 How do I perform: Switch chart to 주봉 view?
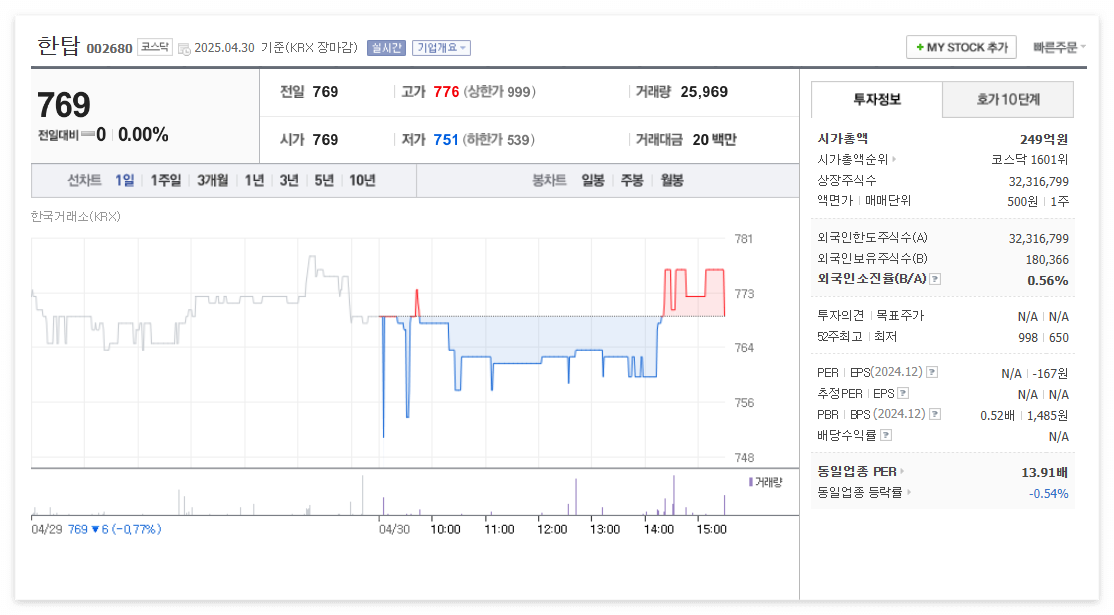click(x=630, y=181)
